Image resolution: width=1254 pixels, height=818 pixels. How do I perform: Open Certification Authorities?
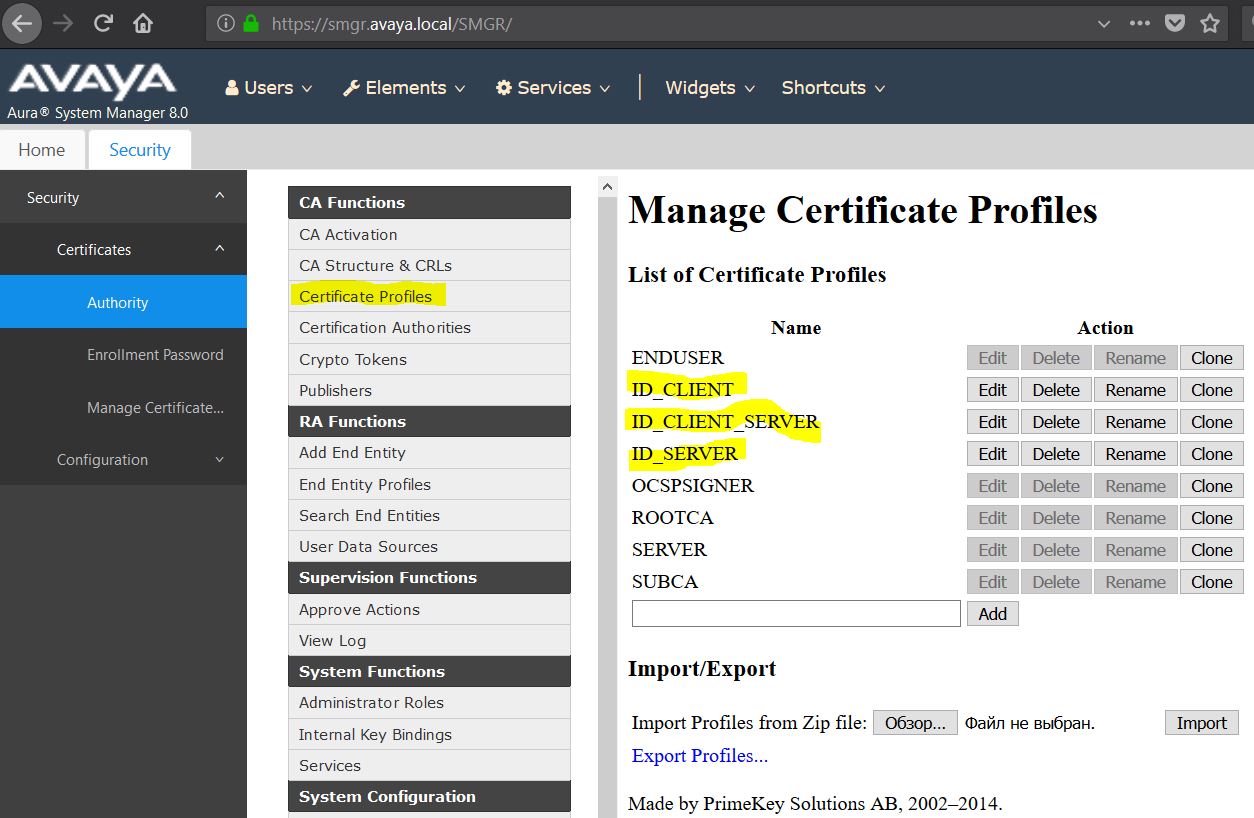pos(429,327)
